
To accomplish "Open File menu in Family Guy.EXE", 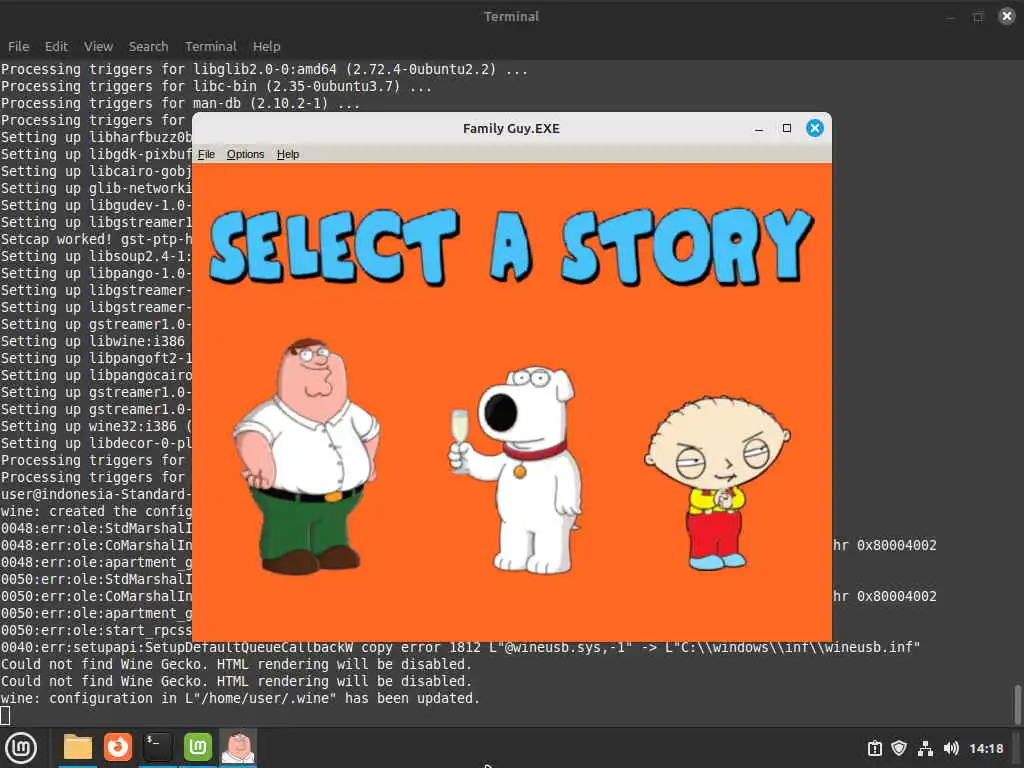I will [x=206, y=154].
